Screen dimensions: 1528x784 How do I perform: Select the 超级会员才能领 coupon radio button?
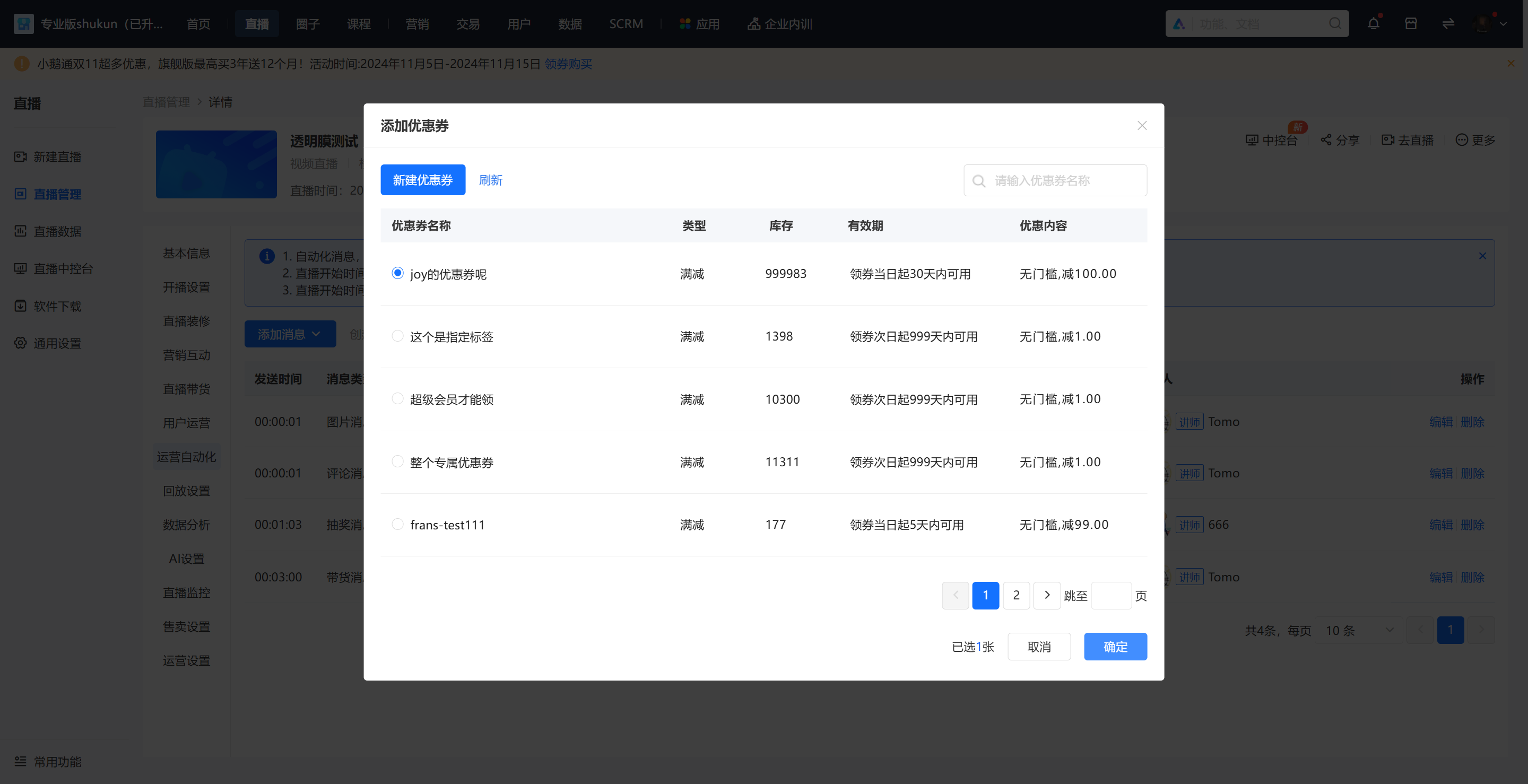click(397, 398)
